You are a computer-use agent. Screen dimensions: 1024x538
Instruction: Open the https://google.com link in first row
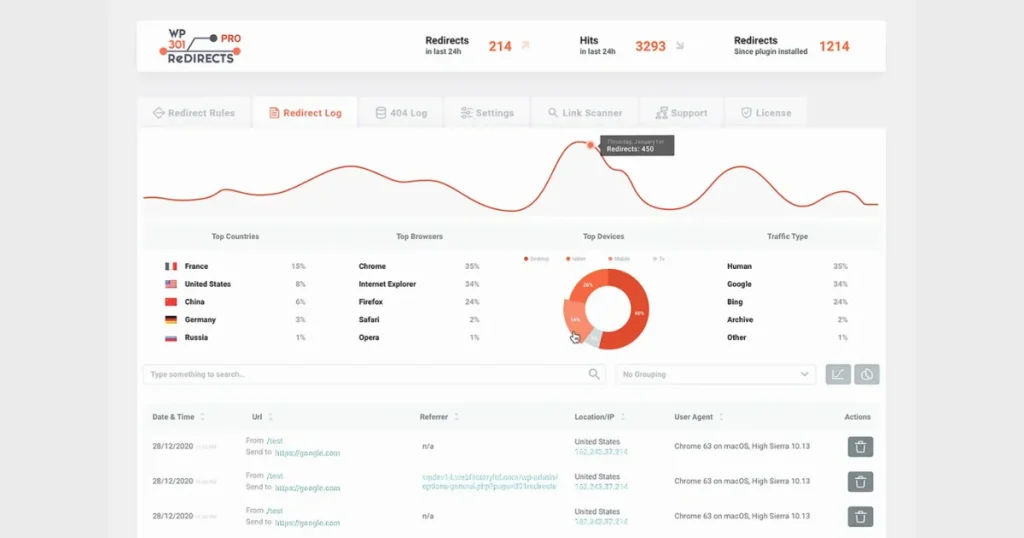point(307,452)
